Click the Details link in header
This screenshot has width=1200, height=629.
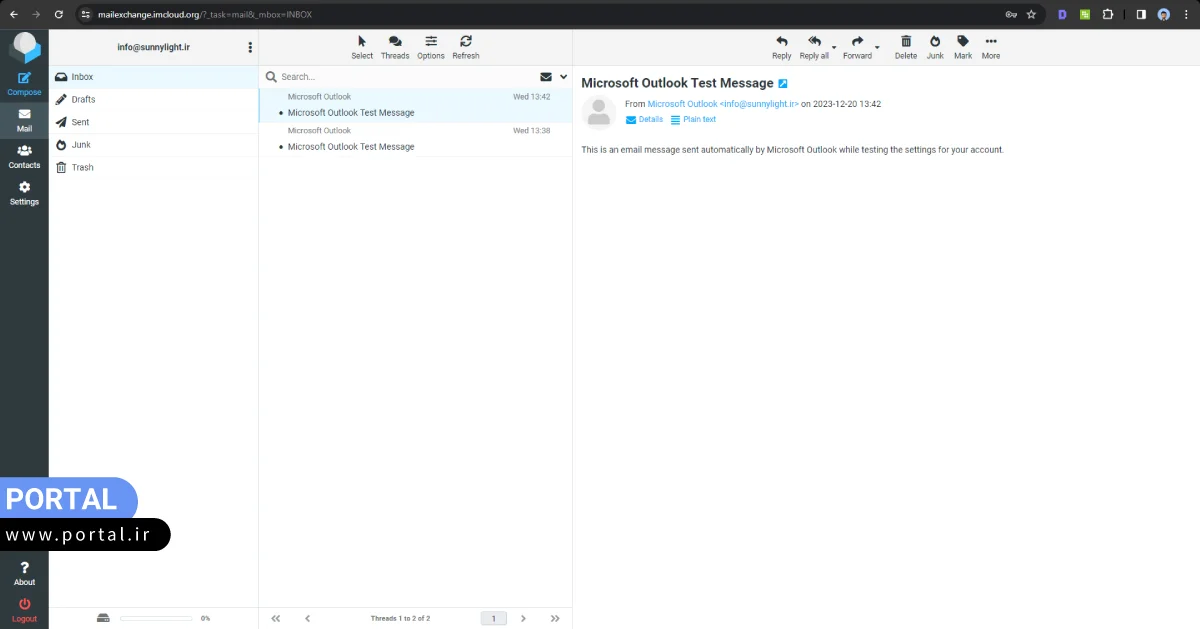click(x=644, y=120)
